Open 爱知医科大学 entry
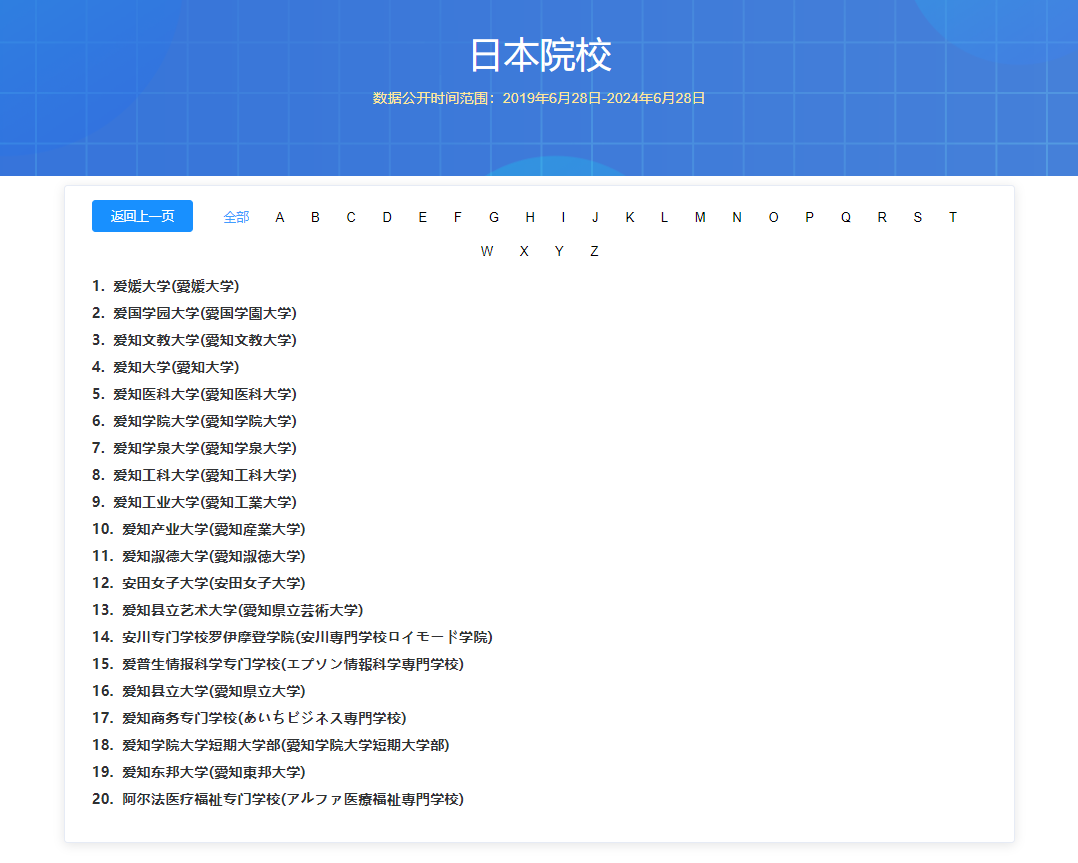Viewport: 1078px width, 863px height. [x=205, y=394]
